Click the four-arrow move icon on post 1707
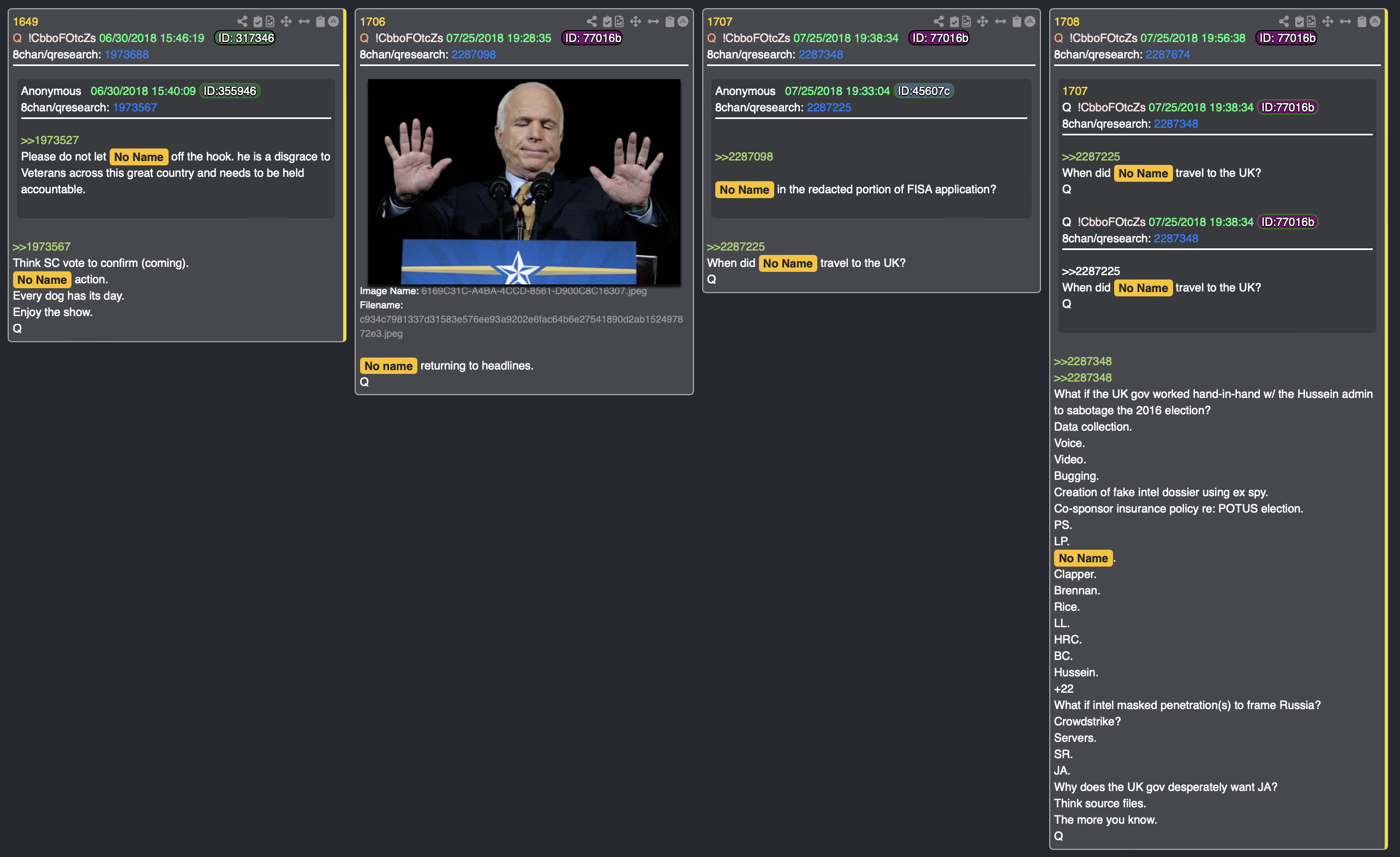Screen dimensions: 1400x857 (x=983, y=22)
